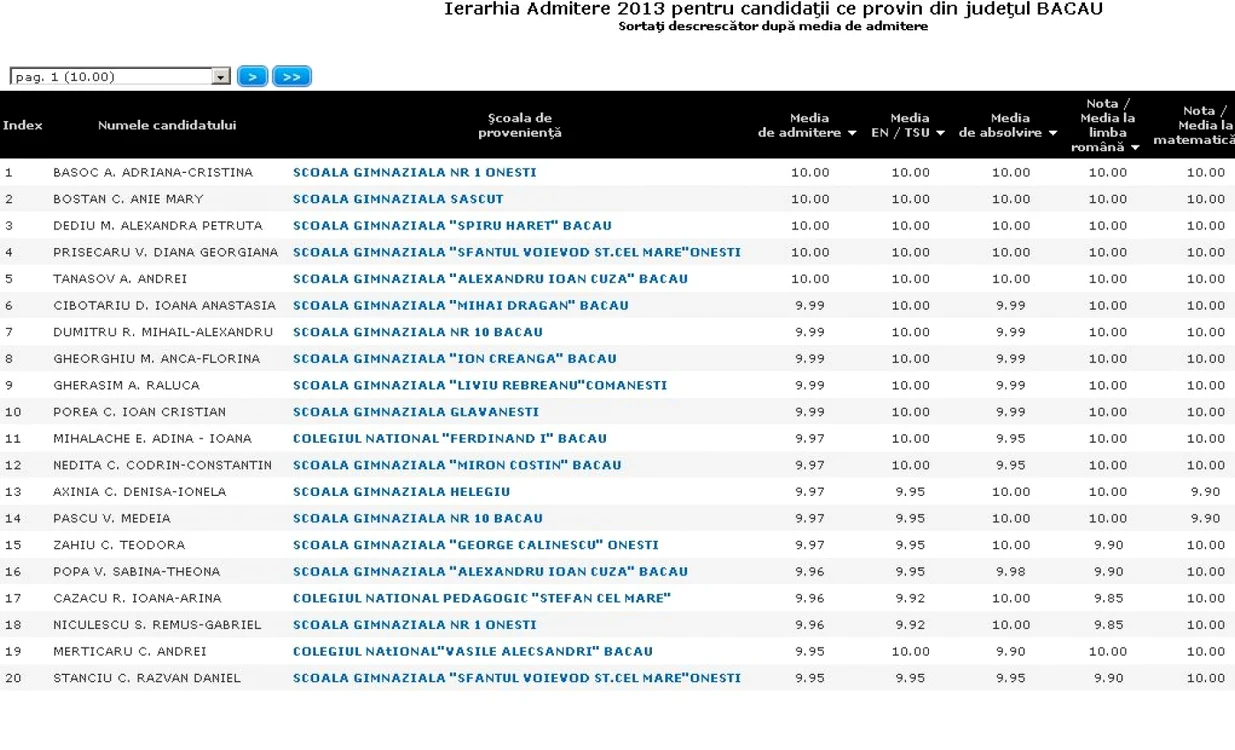
Task: Click the Index column header
Action: pyautogui.click(x=23, y=125)
